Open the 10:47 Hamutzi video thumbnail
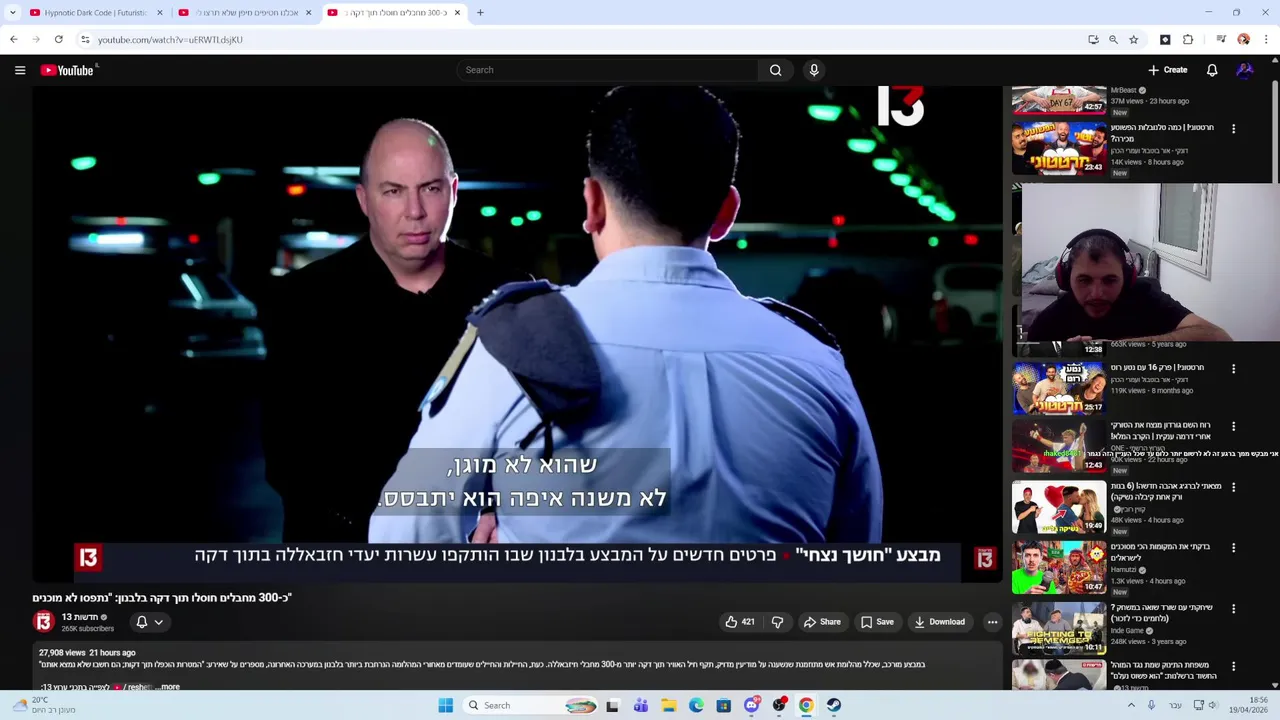The height and width of the screenshot is (720, 1280). tap(1059, 567)
